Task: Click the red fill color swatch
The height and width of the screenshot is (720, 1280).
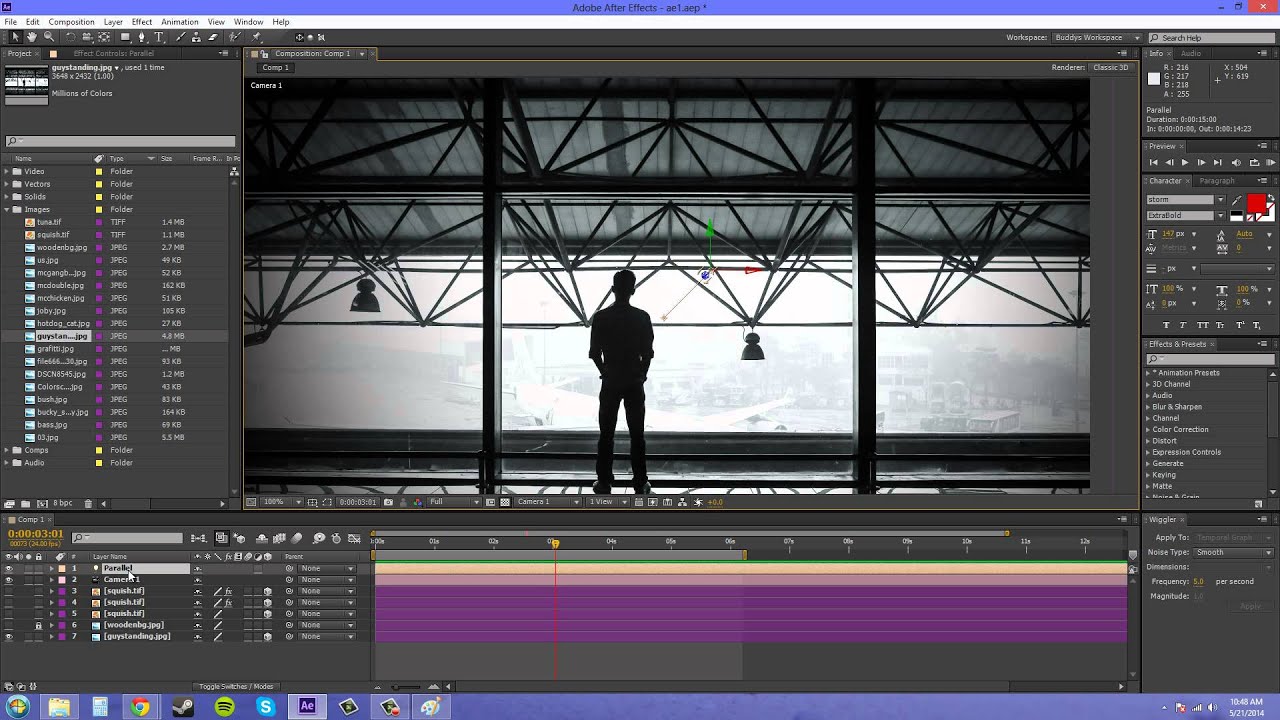Action: tap(1256, 205)
